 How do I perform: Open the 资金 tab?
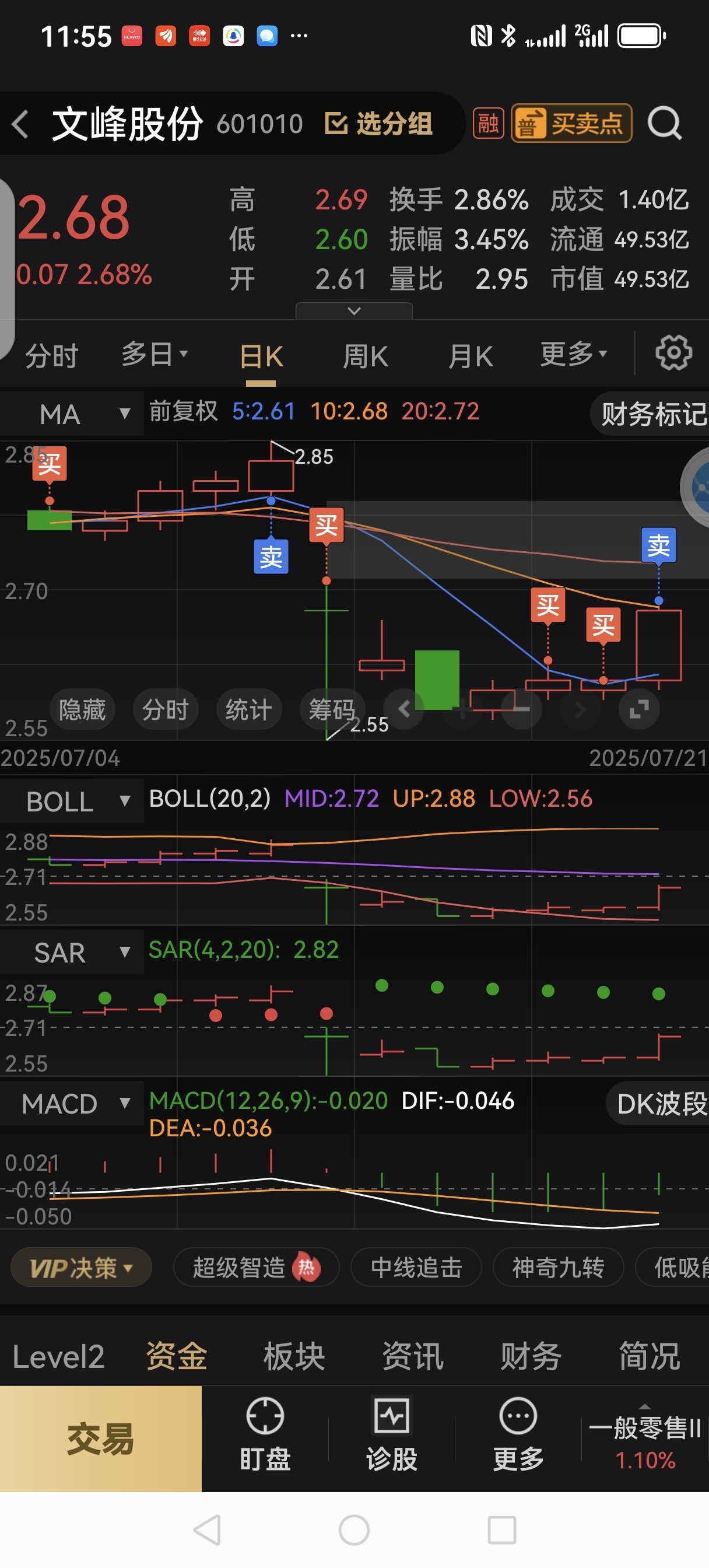[x=177, y=1357]
